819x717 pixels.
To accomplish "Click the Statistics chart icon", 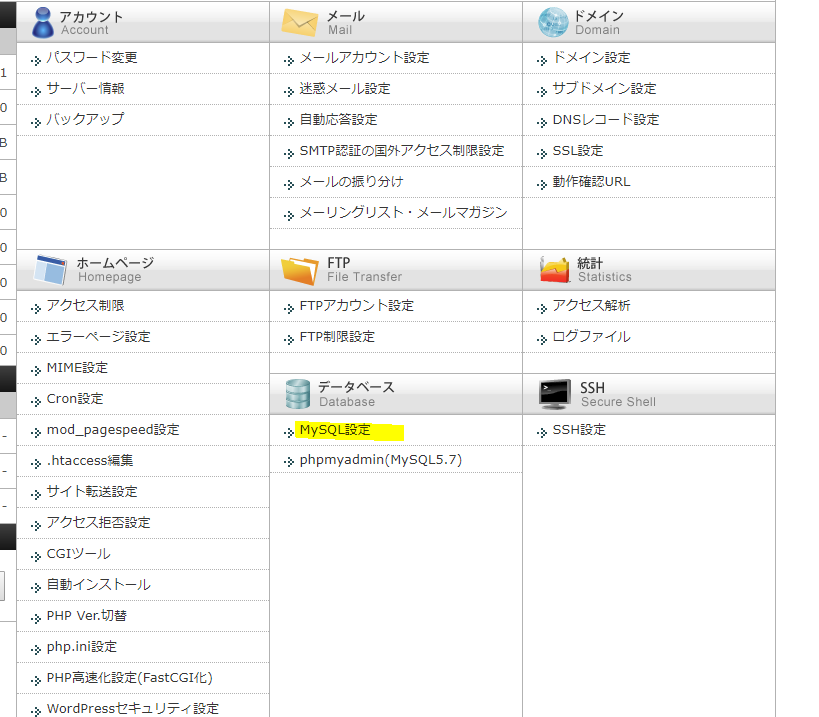I will click(x=554, y=269).
